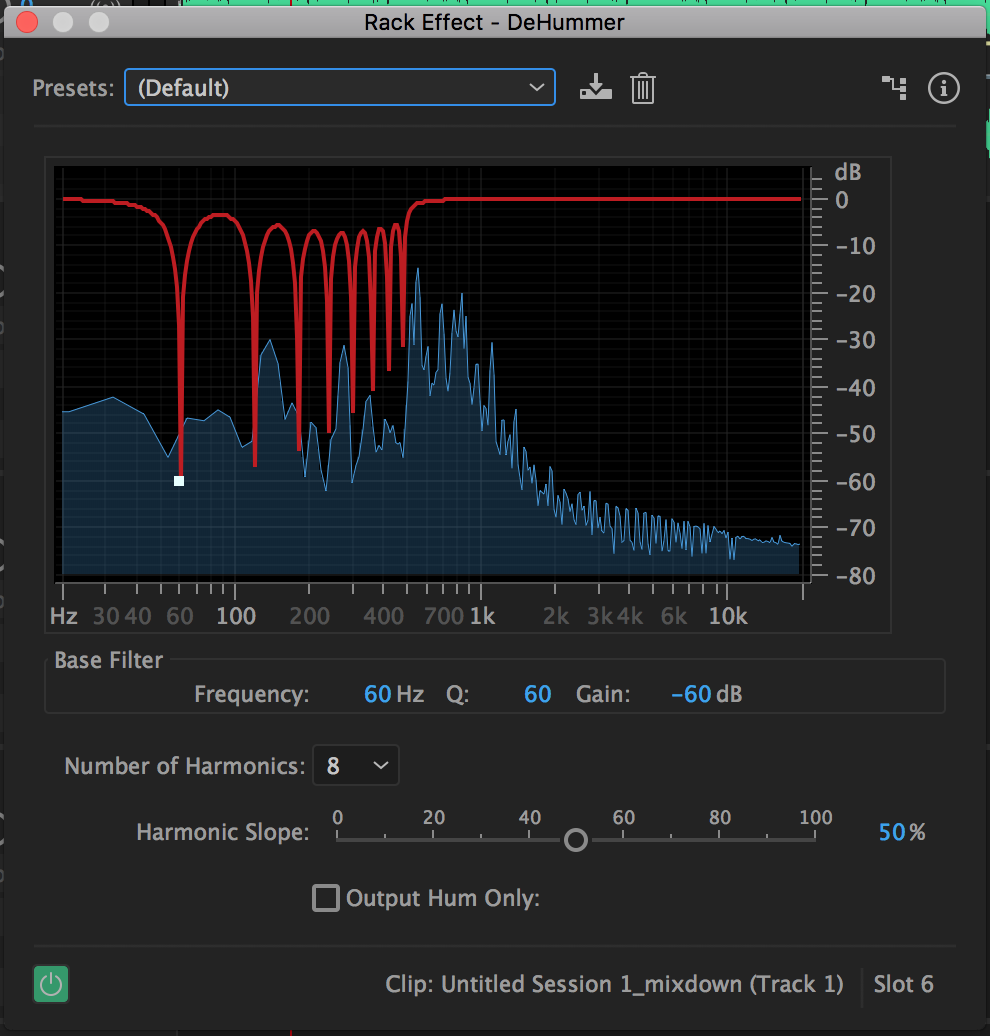Click the Harmonic Slope 50% value
This screenshot has height=1036, width=990.
892,832
